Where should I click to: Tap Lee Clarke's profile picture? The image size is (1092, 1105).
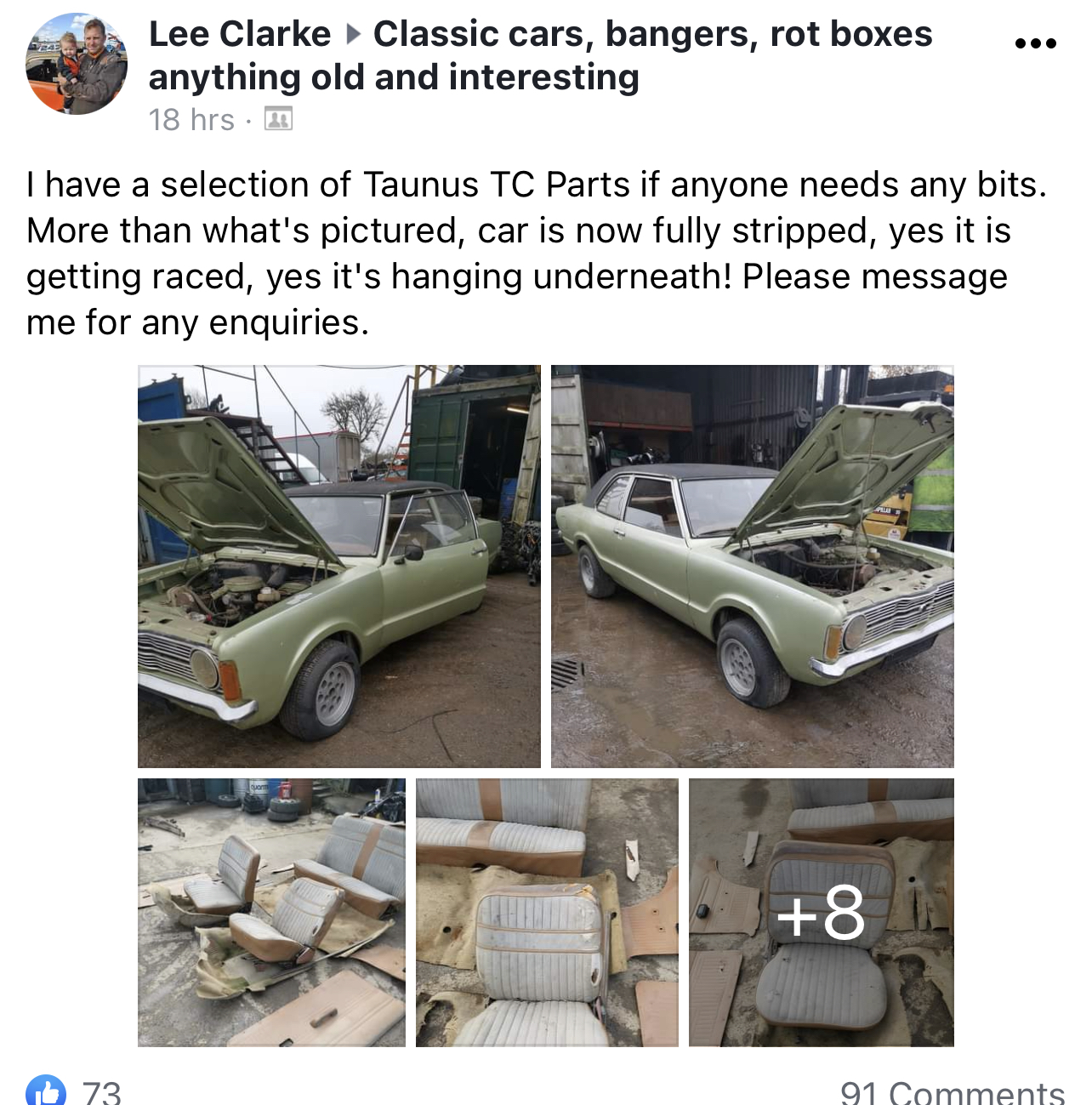[77, 64]
